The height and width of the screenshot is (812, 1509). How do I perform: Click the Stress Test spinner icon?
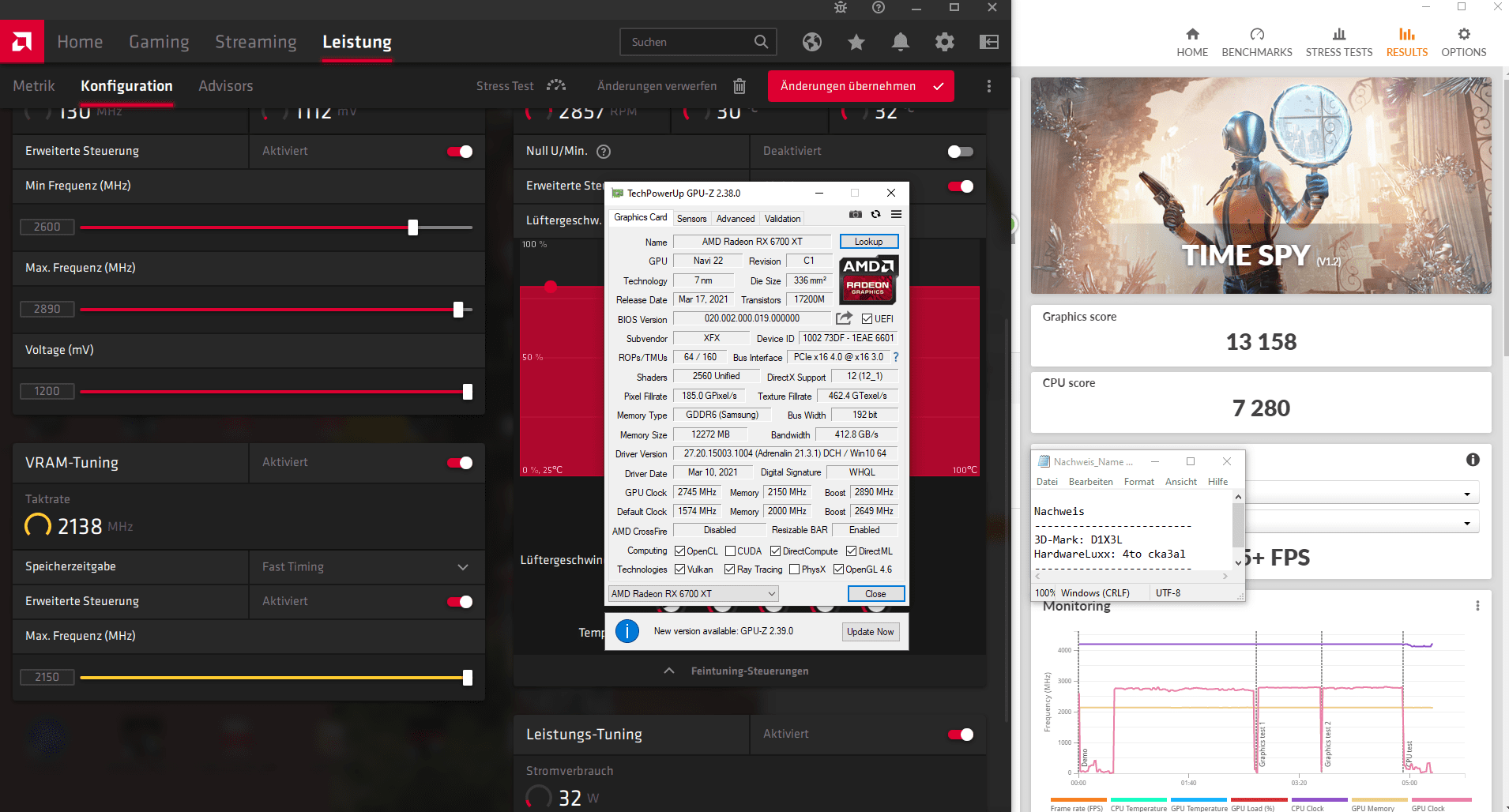(556, 85)
